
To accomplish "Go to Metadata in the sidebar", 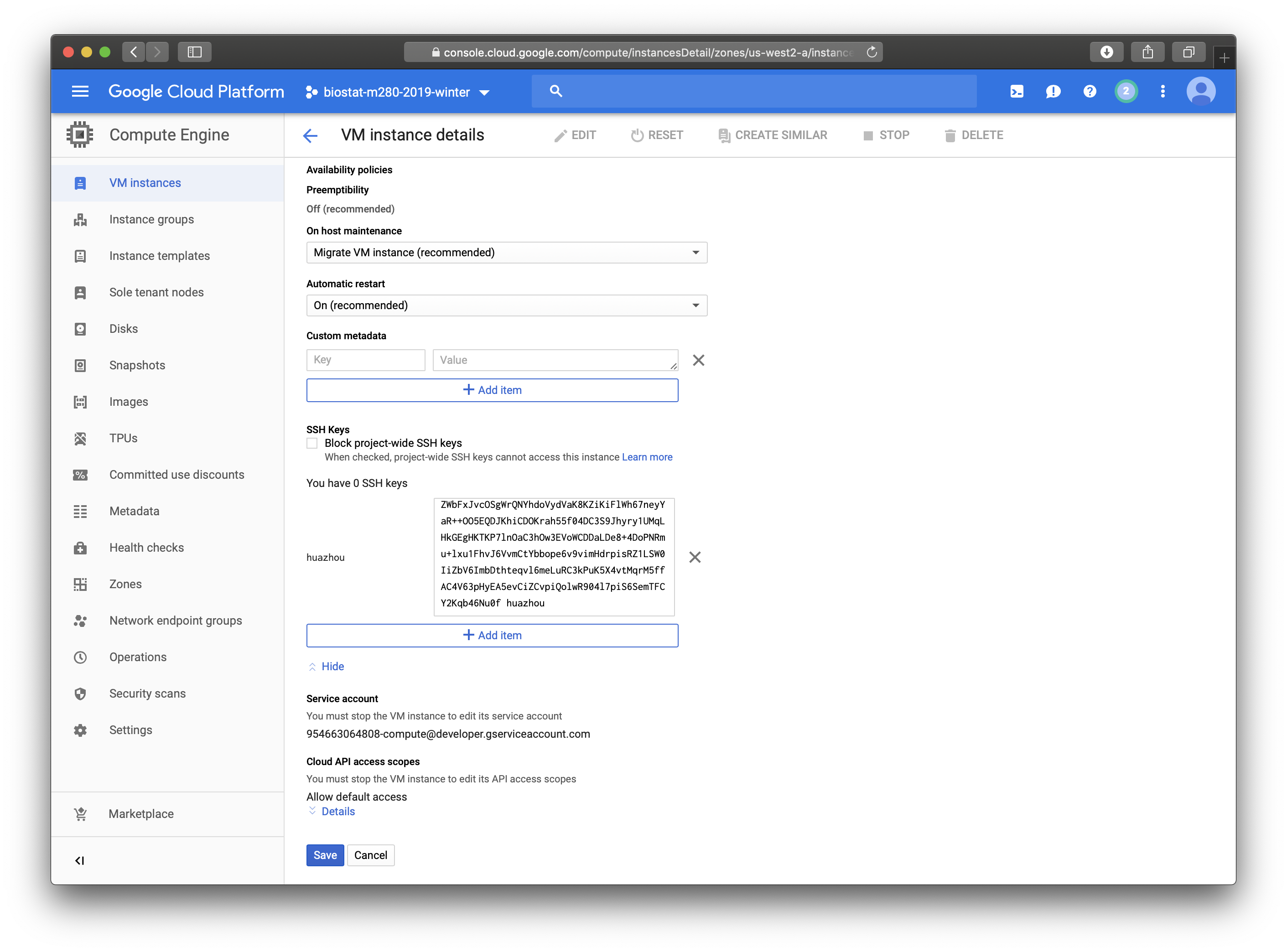I will pyautogui.click(x=134, y=511).
